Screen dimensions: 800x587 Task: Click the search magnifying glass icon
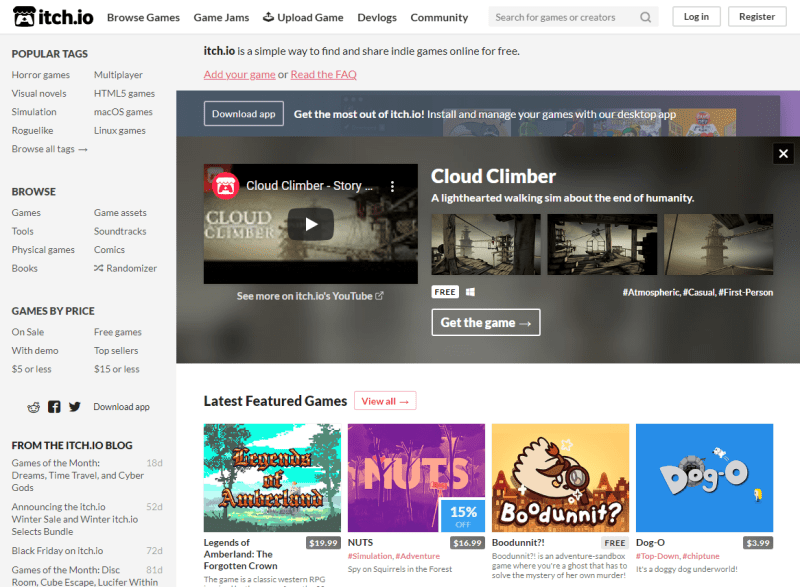click(x=646, y=17)
